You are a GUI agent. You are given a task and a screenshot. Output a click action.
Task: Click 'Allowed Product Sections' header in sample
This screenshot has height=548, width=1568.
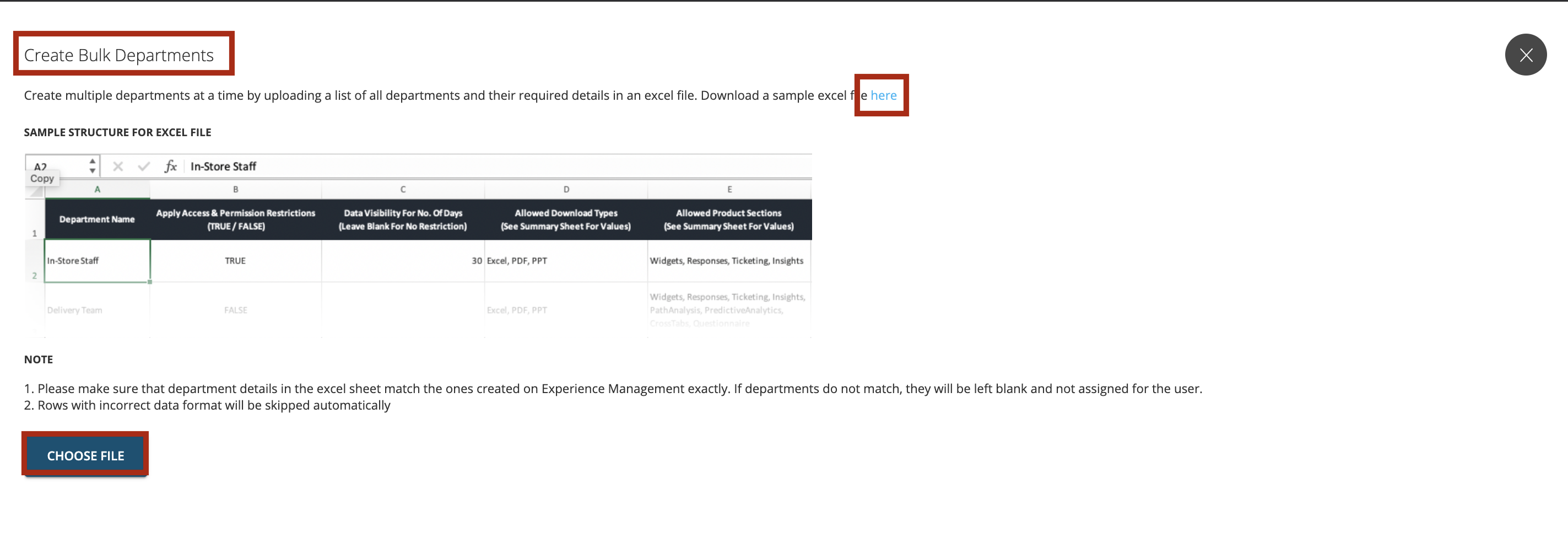pyautogui.click(x=728, y=219)
